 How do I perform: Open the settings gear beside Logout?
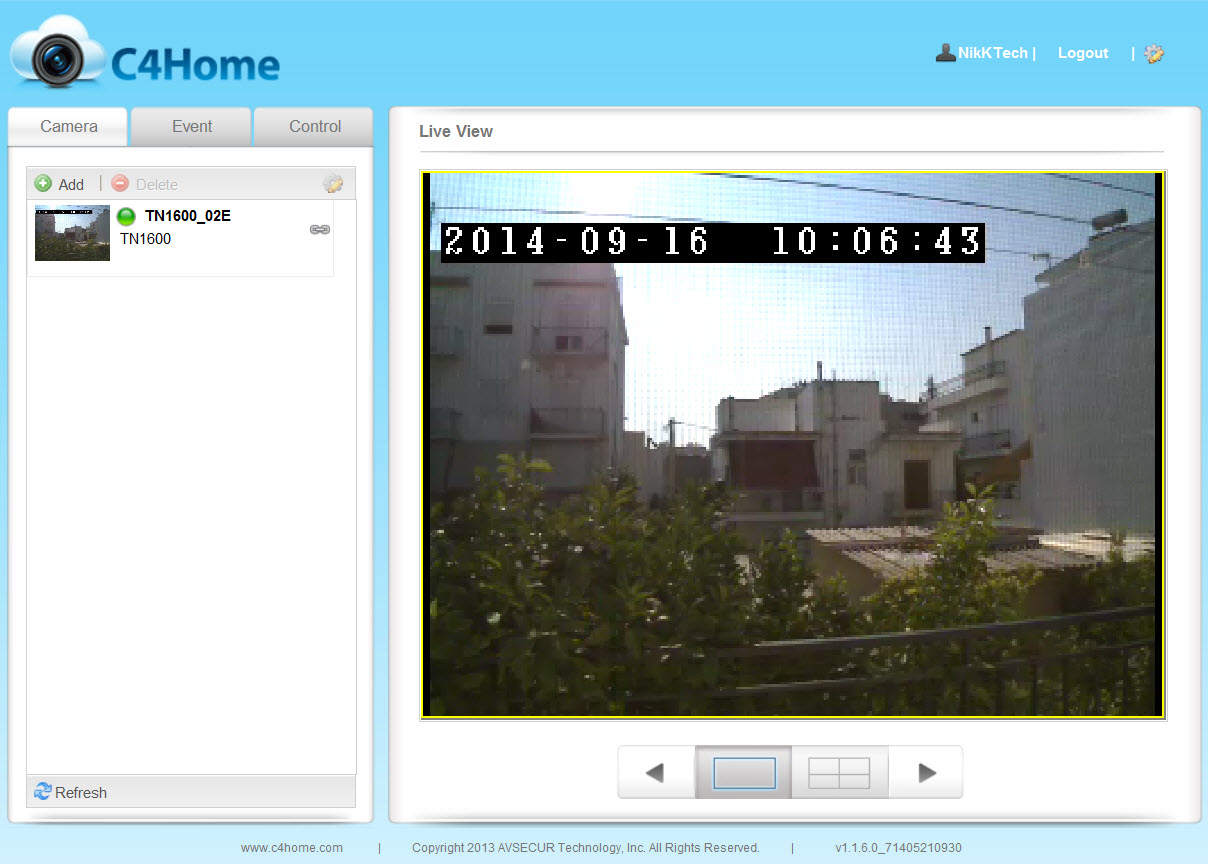(1154, 54)
